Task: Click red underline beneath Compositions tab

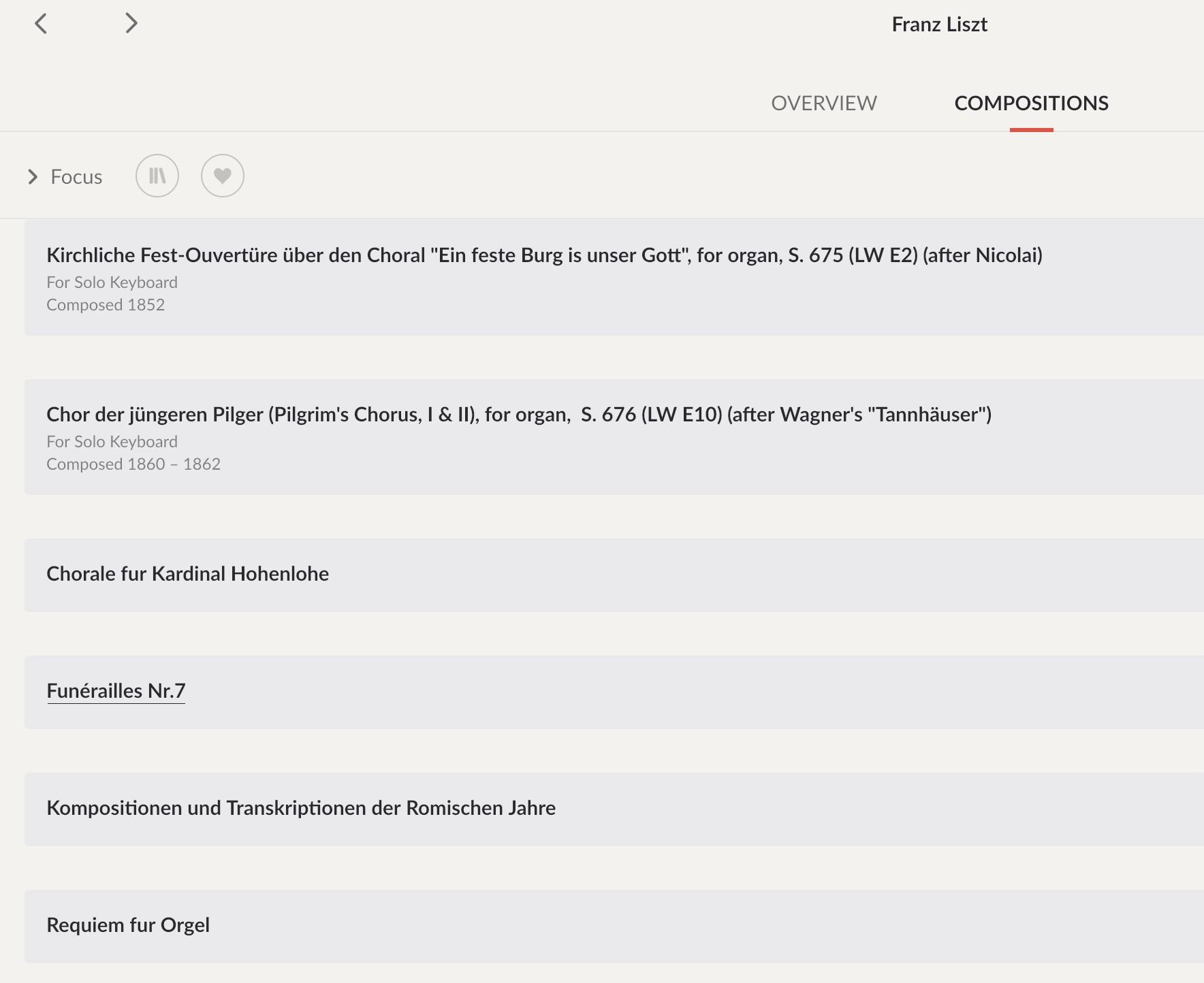Action: (x=1031, y=129)
